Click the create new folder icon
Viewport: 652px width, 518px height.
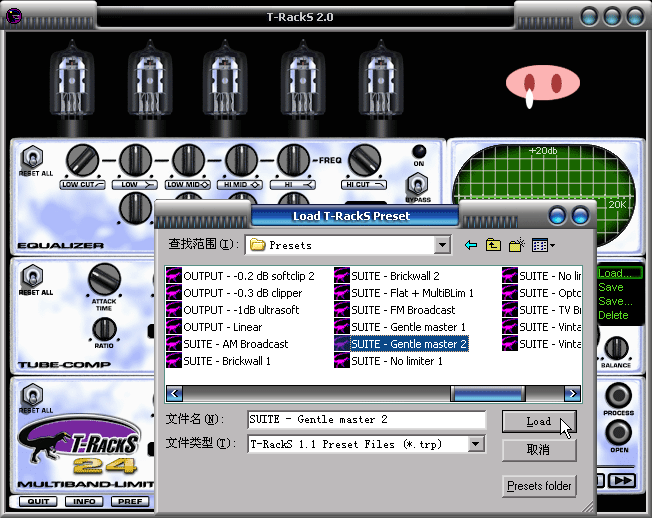pos(516,245)
